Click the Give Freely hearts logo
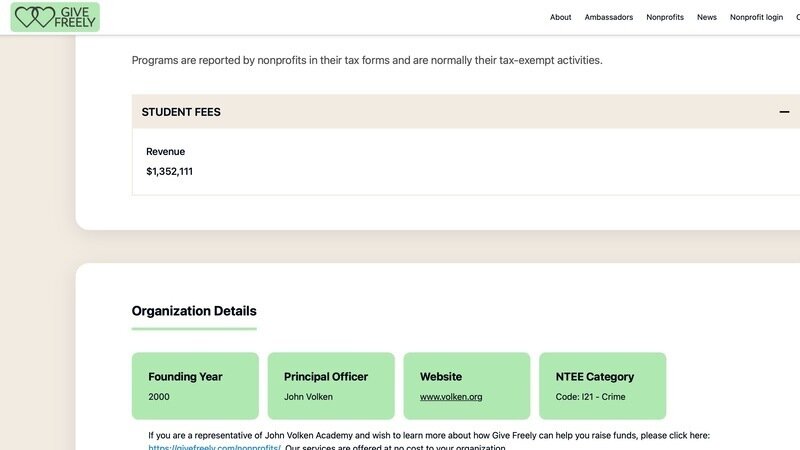Screen dimensions: 800x450 tap(56, 17)
